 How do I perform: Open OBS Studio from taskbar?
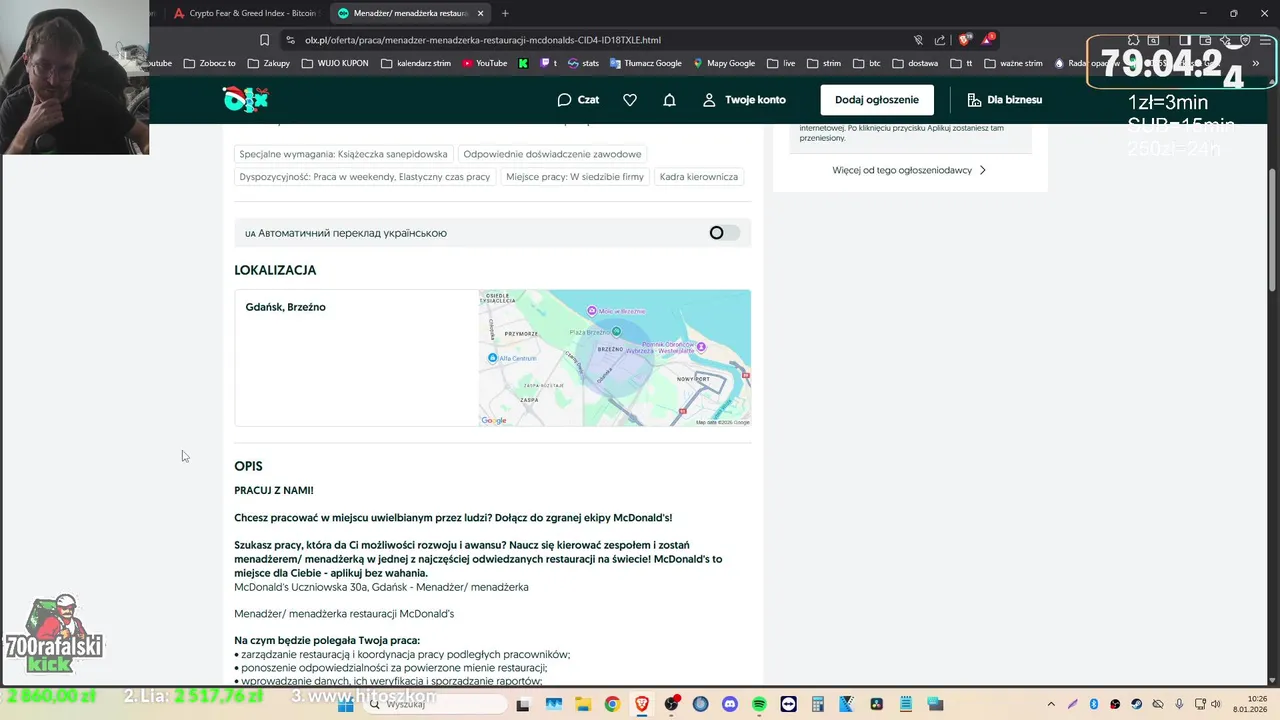coord(671,705)
